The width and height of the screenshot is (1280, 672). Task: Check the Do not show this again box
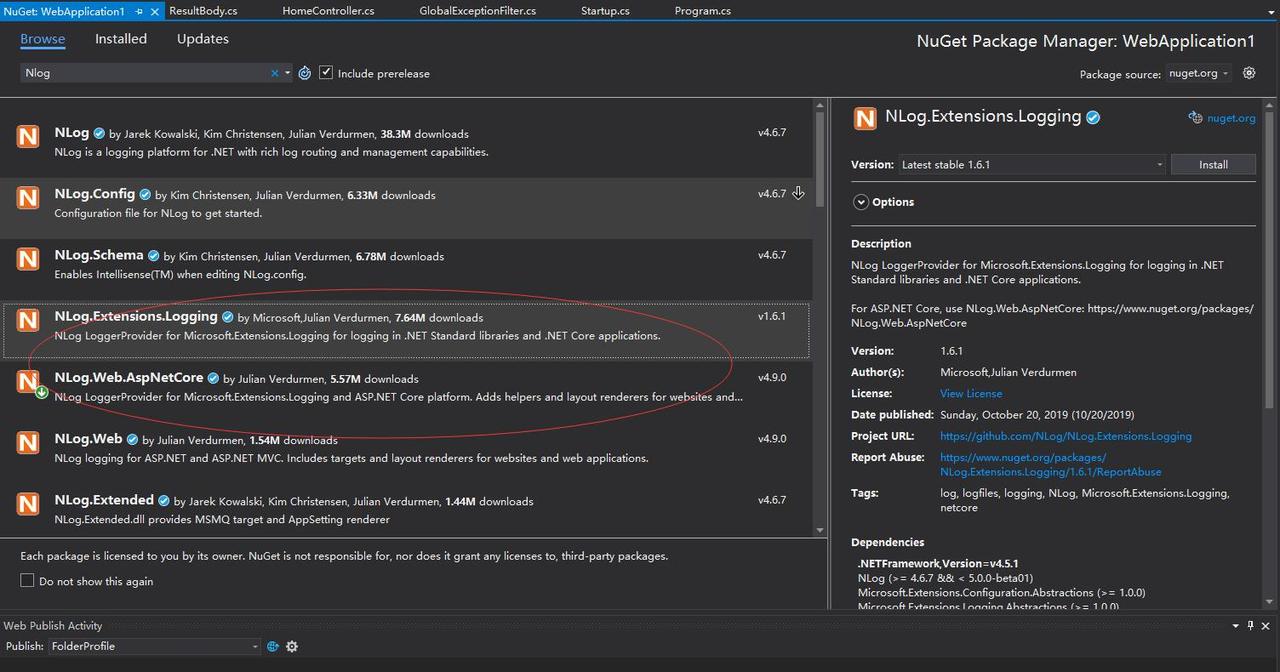point(27,581)
